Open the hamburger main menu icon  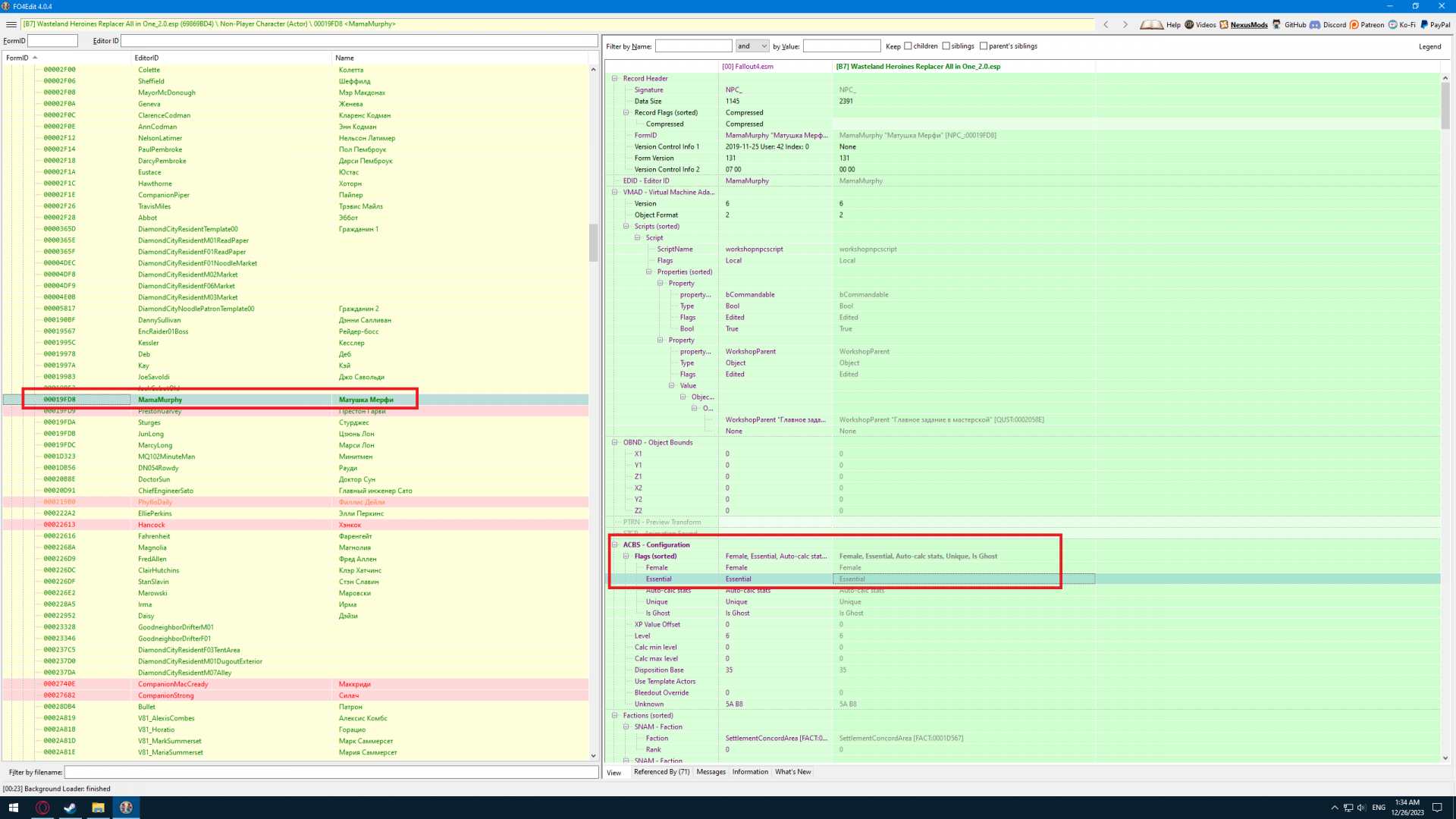click(x=11, y=24)
